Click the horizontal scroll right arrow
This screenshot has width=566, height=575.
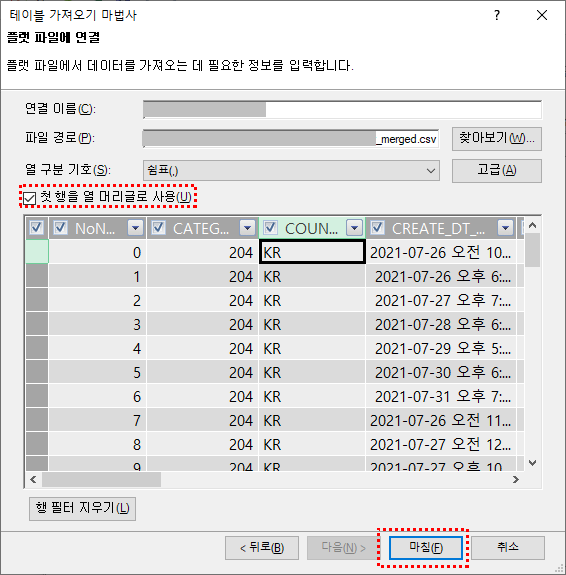pyautogui.click(x=516, y=479)
